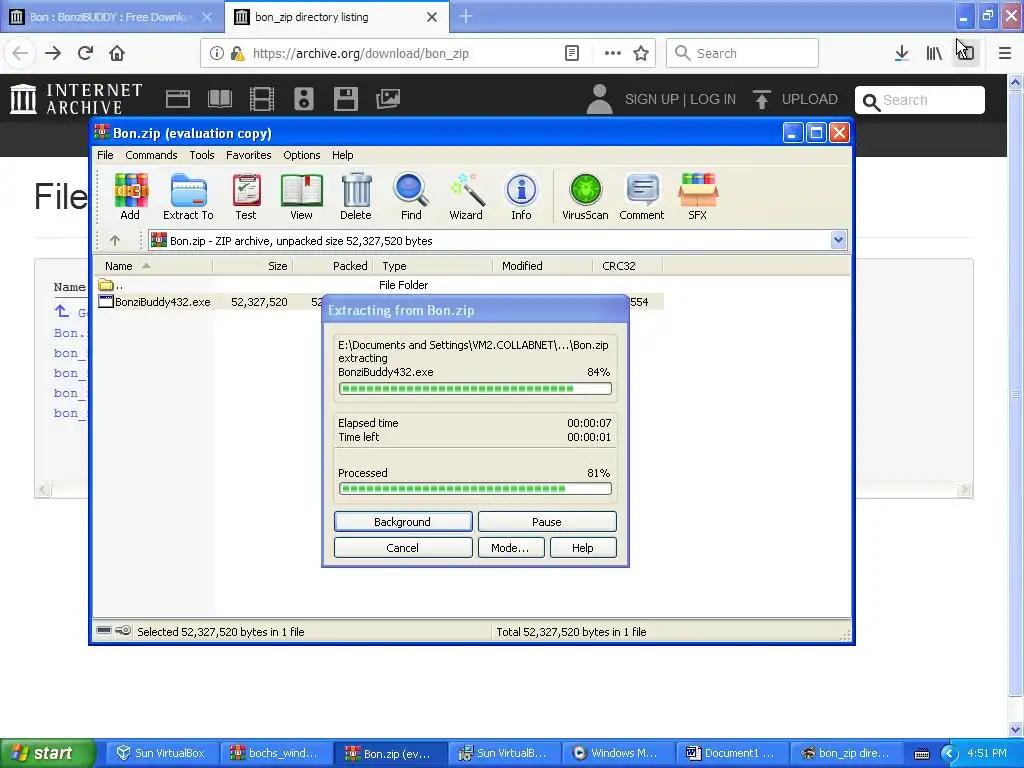Sort by the Modified column header
The image size is (1024, 768).
543,266
